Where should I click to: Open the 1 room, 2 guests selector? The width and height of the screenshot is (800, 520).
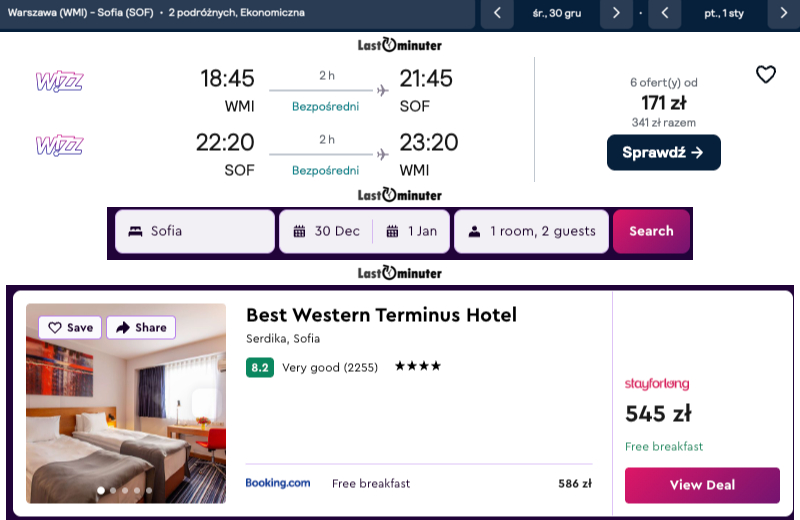click(x=530, y=231)
